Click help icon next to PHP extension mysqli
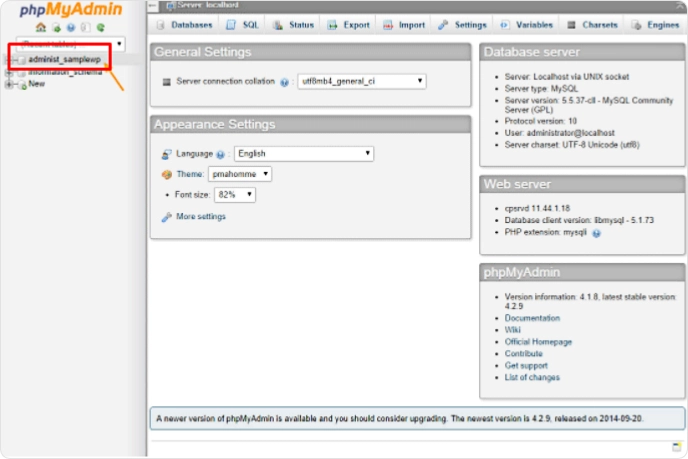Viewport: 688px width, 459px height. (596, 233)
